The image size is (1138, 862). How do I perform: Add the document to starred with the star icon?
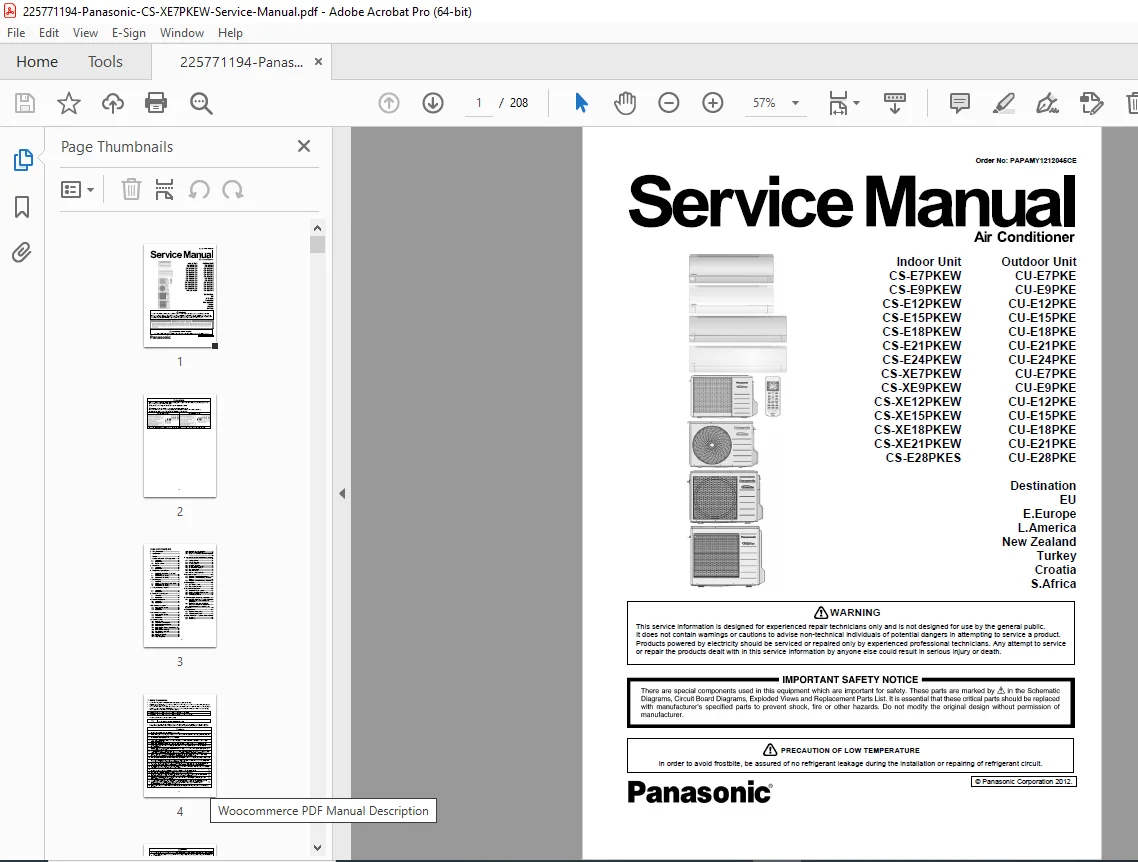pos(69,103)
